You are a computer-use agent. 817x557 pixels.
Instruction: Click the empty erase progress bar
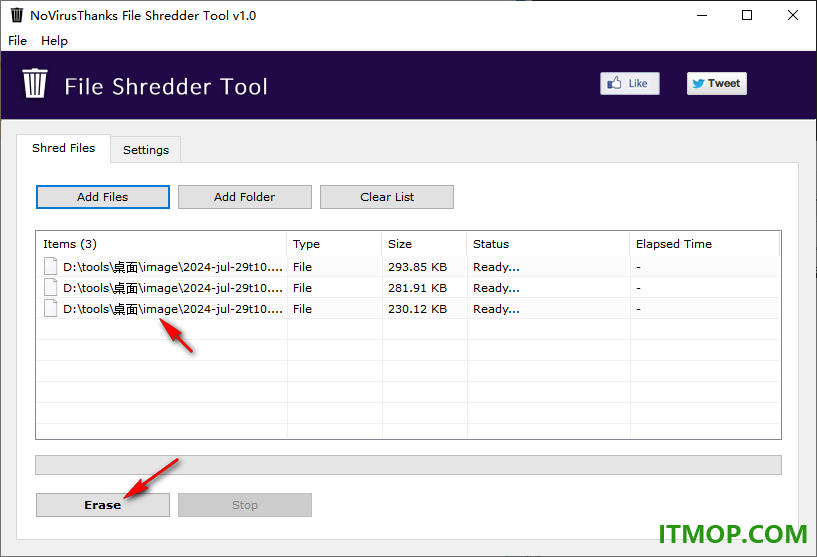tap(408, 465)
